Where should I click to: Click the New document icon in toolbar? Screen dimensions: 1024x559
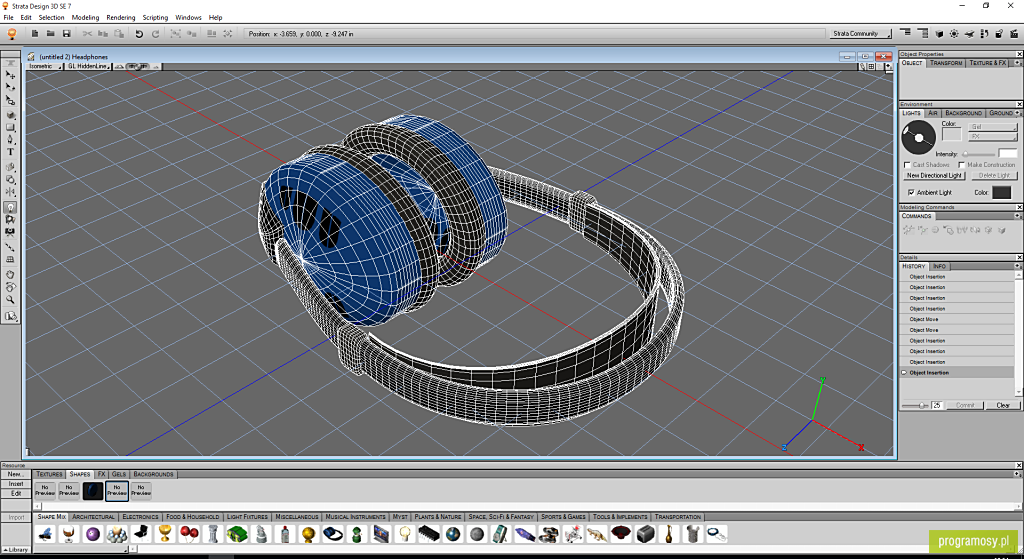tap(35, 33)
